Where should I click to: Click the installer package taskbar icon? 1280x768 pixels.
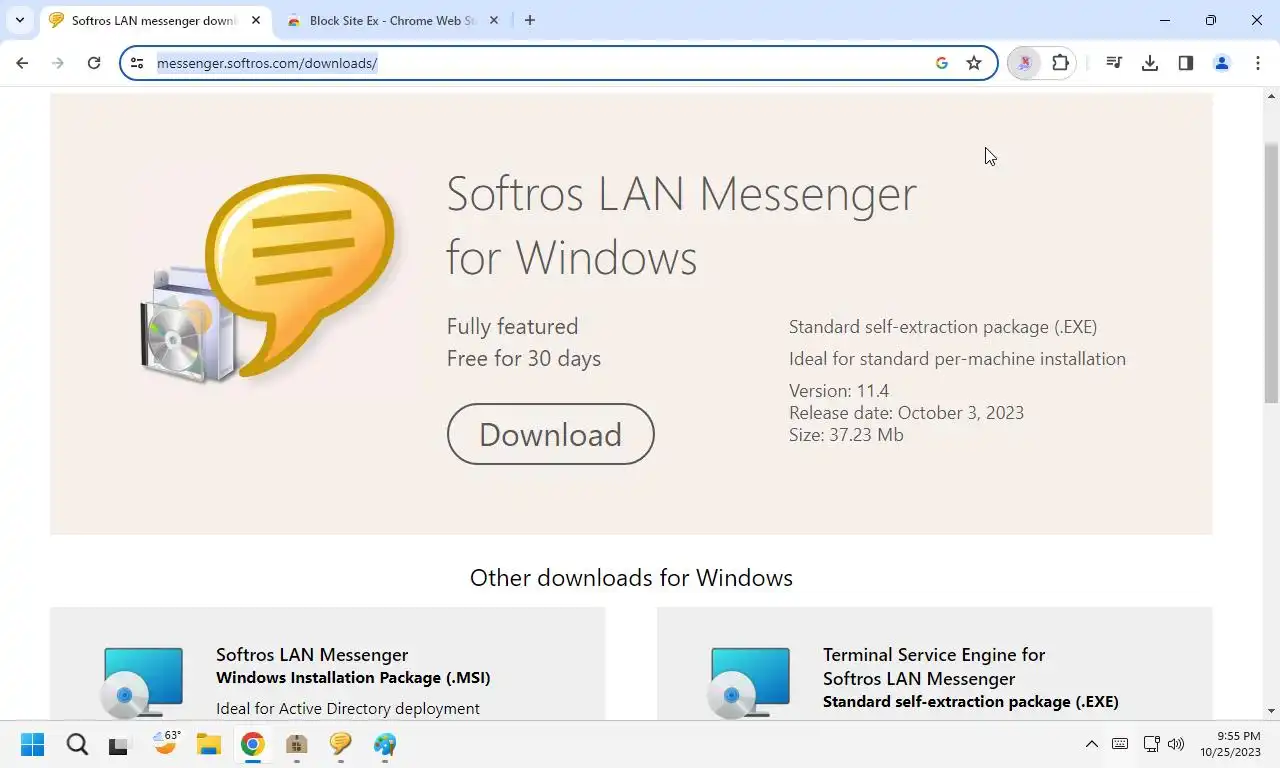(x=296, y=744)
